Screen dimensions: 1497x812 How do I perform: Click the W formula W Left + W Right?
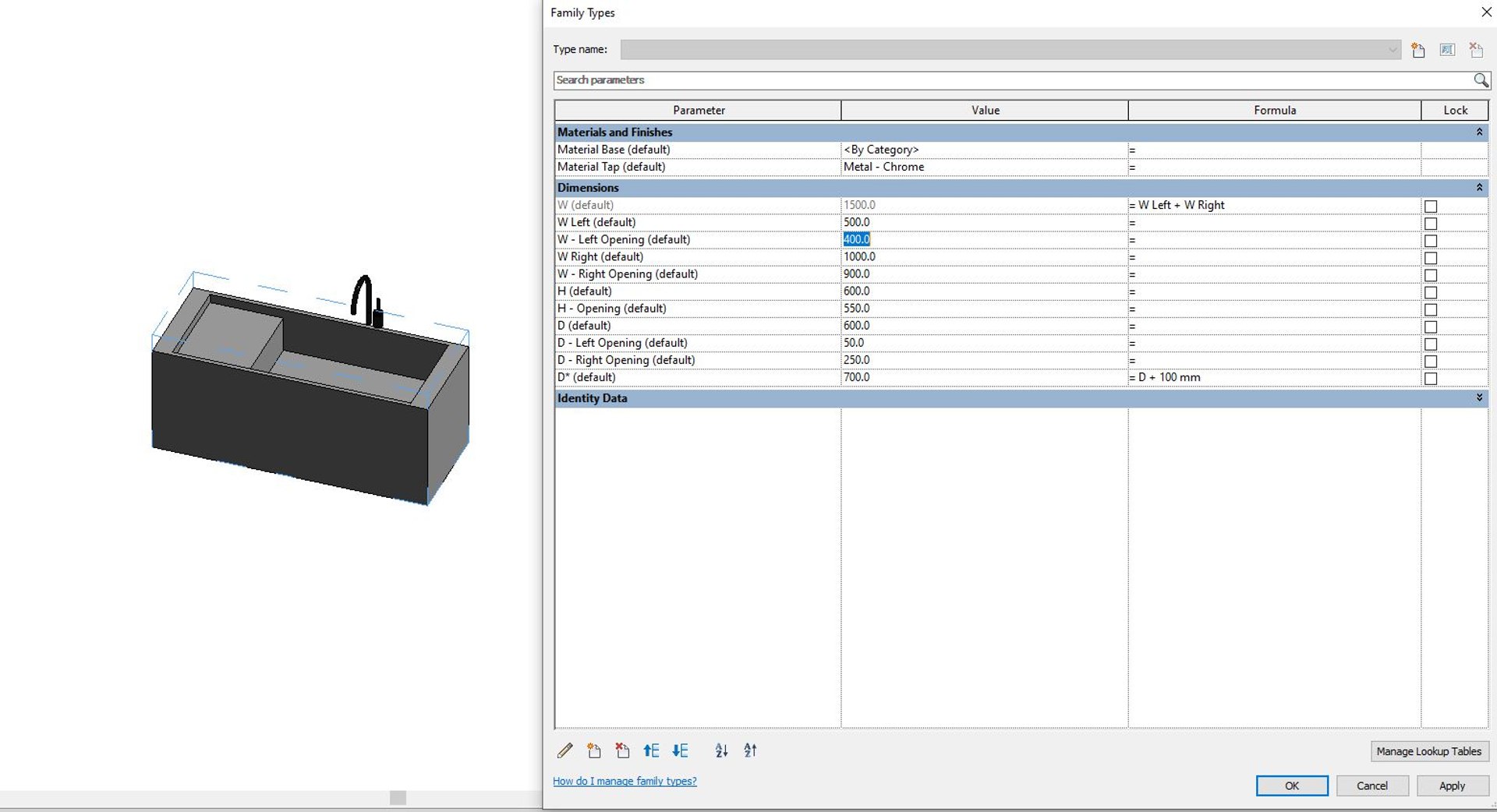pos(1181,205)
